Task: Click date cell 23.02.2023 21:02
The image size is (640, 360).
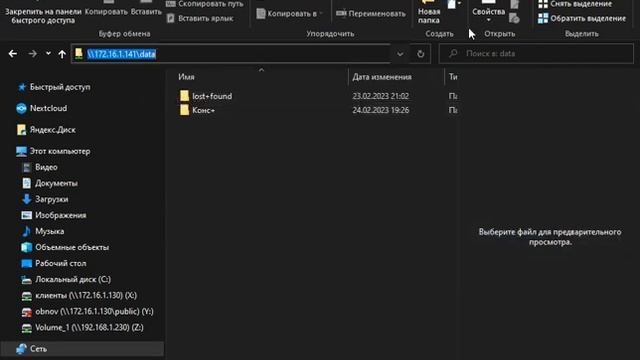Action: point(380,96)
